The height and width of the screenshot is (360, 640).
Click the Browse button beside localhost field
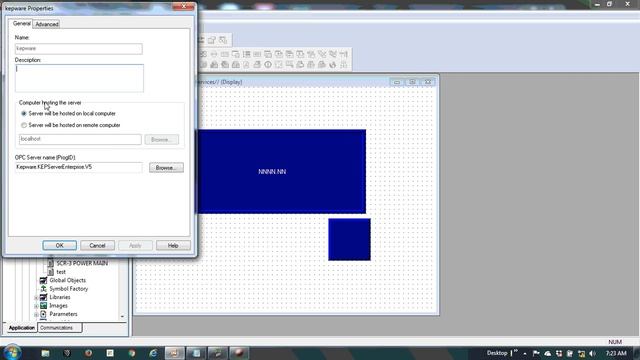pos(162,140)
